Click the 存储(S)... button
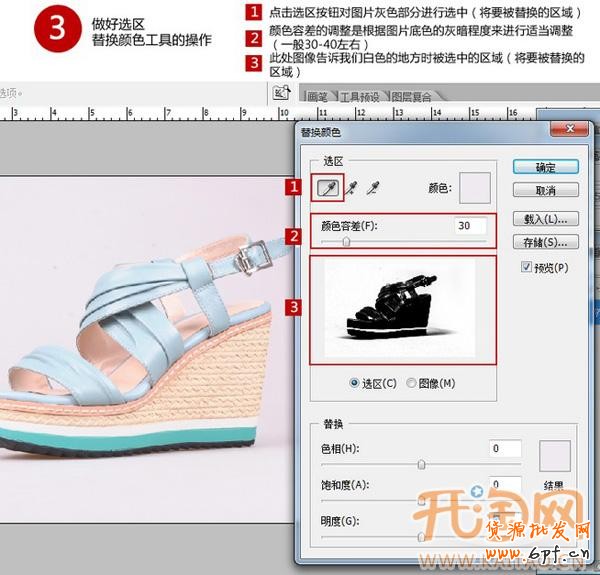This screenshot has height=575, width=600. click(545, 241)
